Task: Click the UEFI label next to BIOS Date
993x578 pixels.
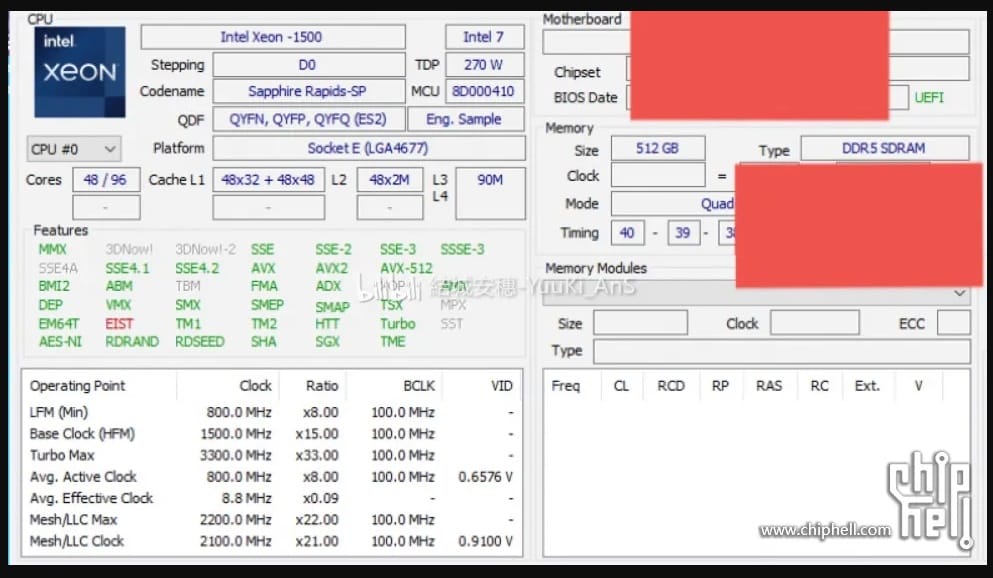Action: pos(927,97)
